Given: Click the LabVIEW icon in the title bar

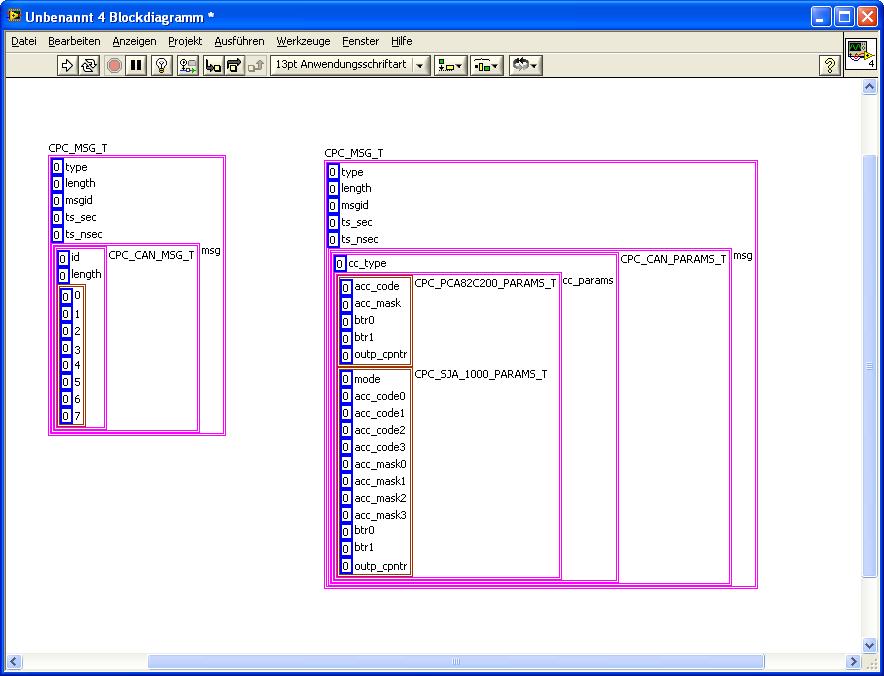Looking at the screenshot, I should (x=14, y=17).
